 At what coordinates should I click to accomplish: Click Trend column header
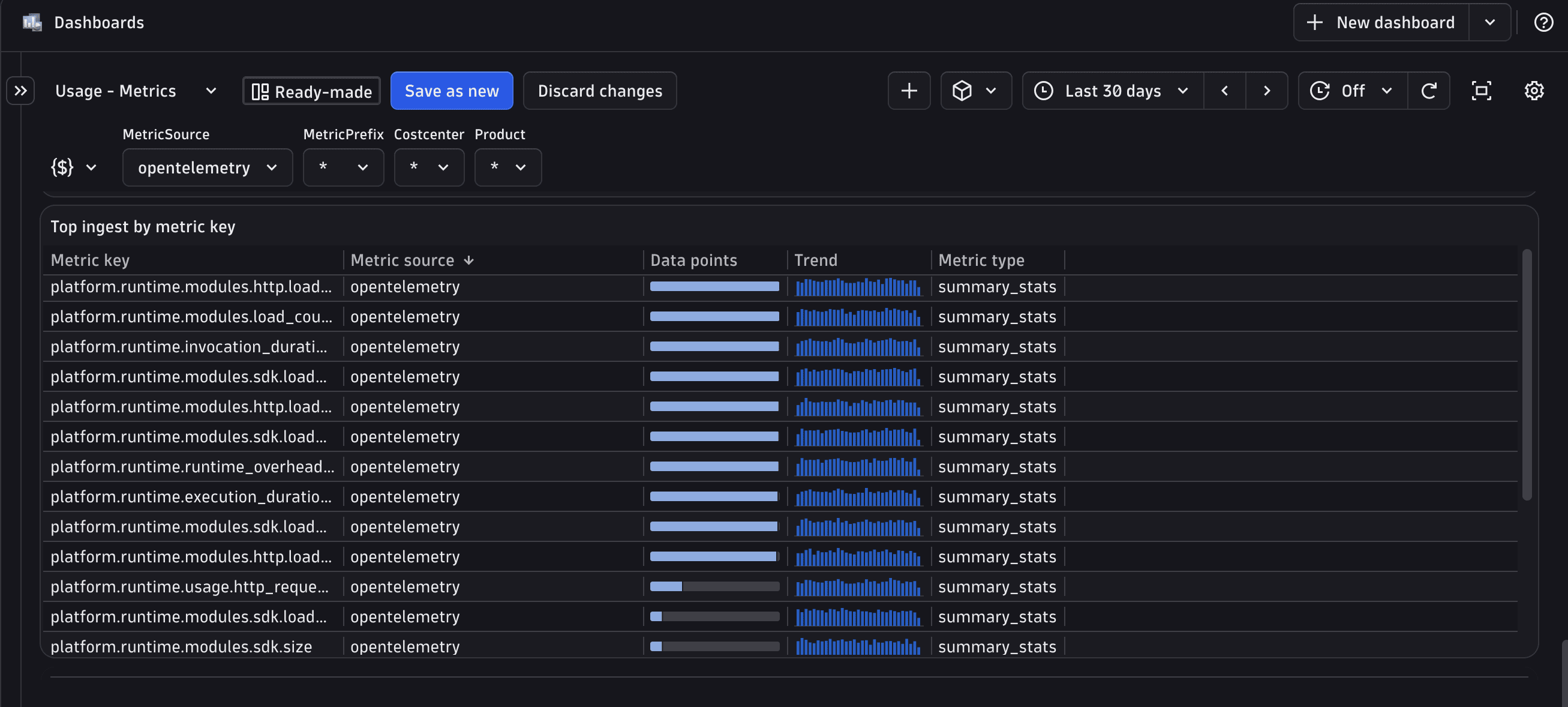pos(816,260)
